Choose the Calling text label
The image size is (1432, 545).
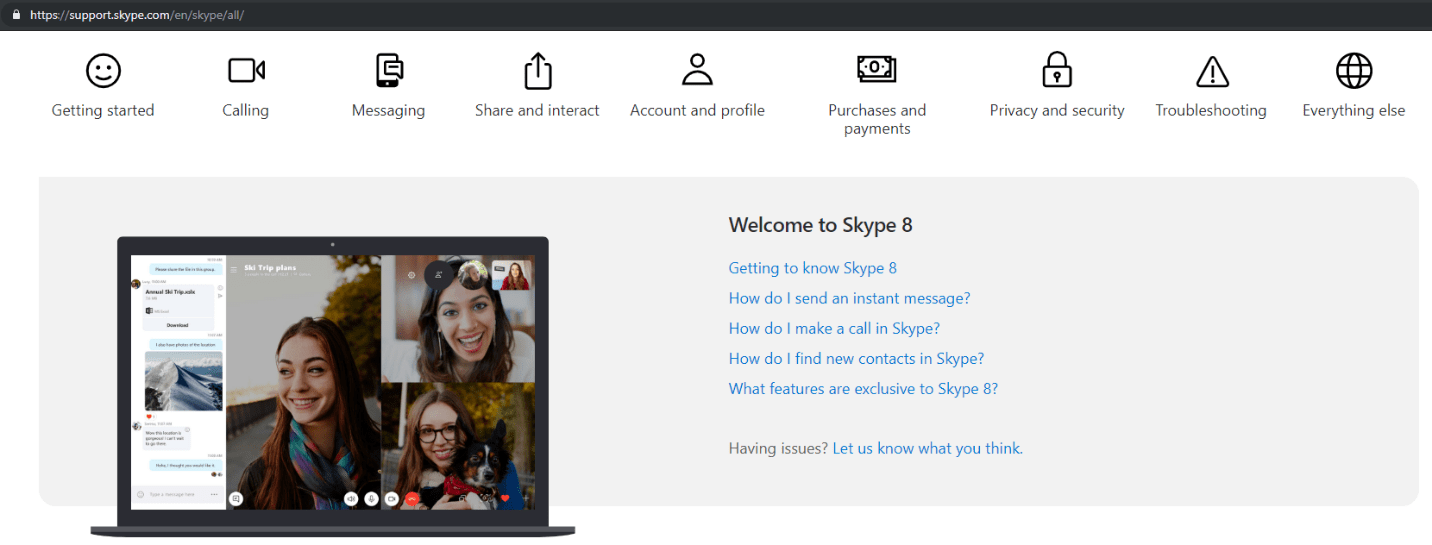pyautogui.click(x=246, y=111)
